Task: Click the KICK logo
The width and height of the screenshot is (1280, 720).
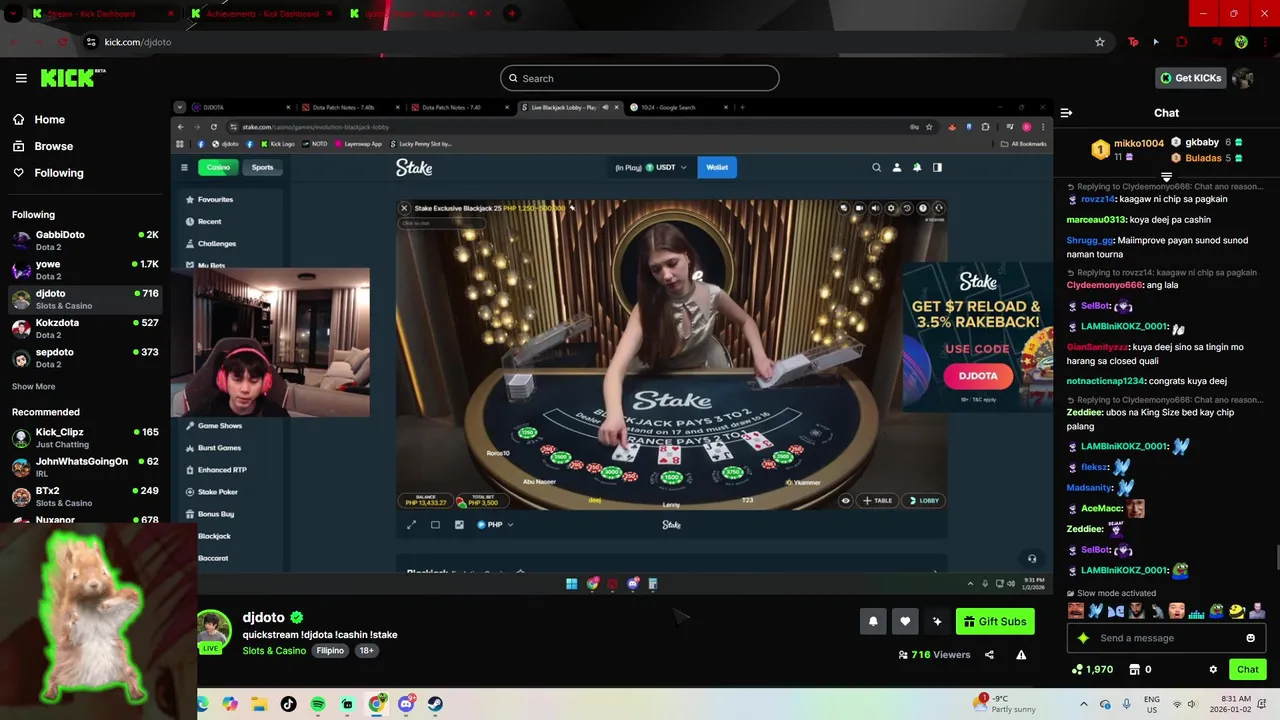Action: click(73, 78)
